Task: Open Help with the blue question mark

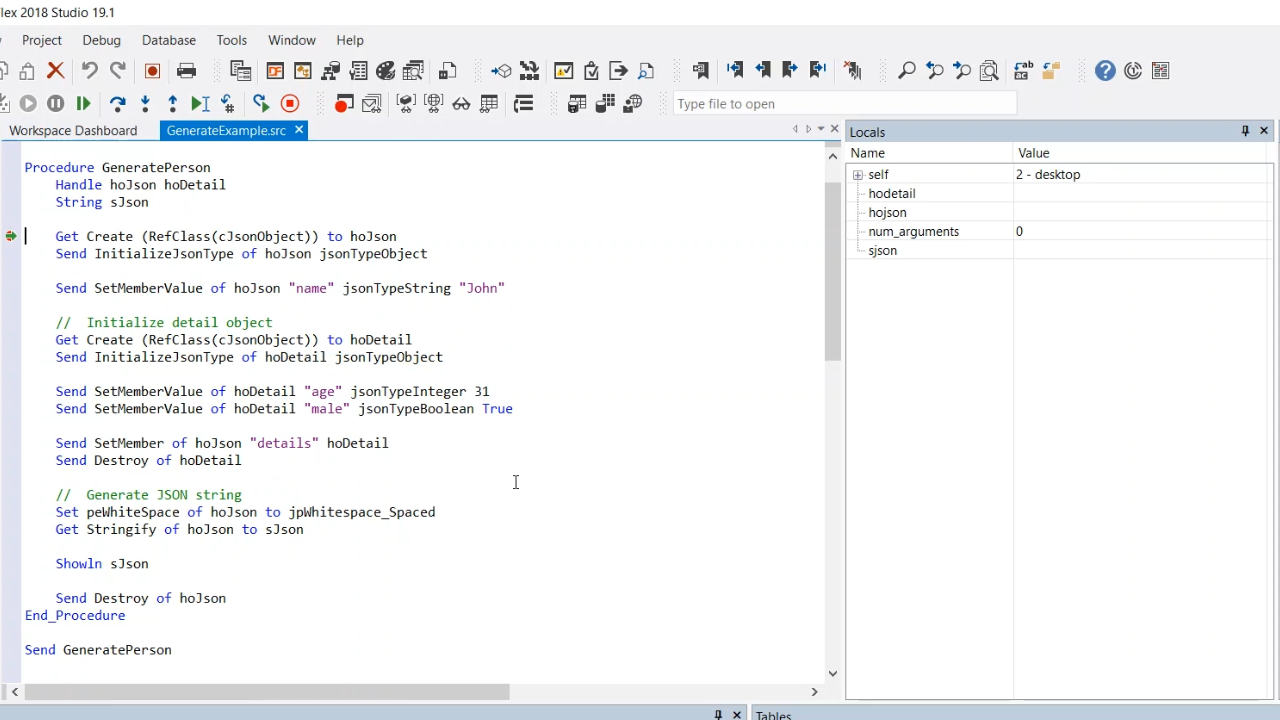Action: pyautogui.click(x=1105, y=71)
